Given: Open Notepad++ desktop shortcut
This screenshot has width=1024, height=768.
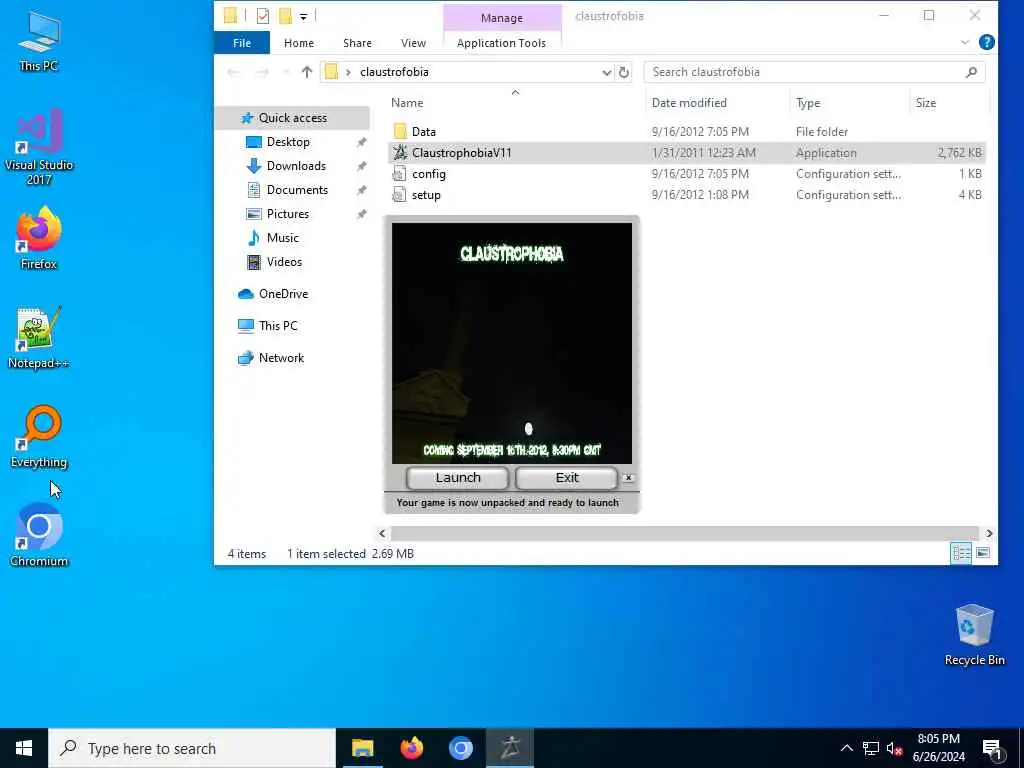Looking at the screenshot, I should 39,338.
